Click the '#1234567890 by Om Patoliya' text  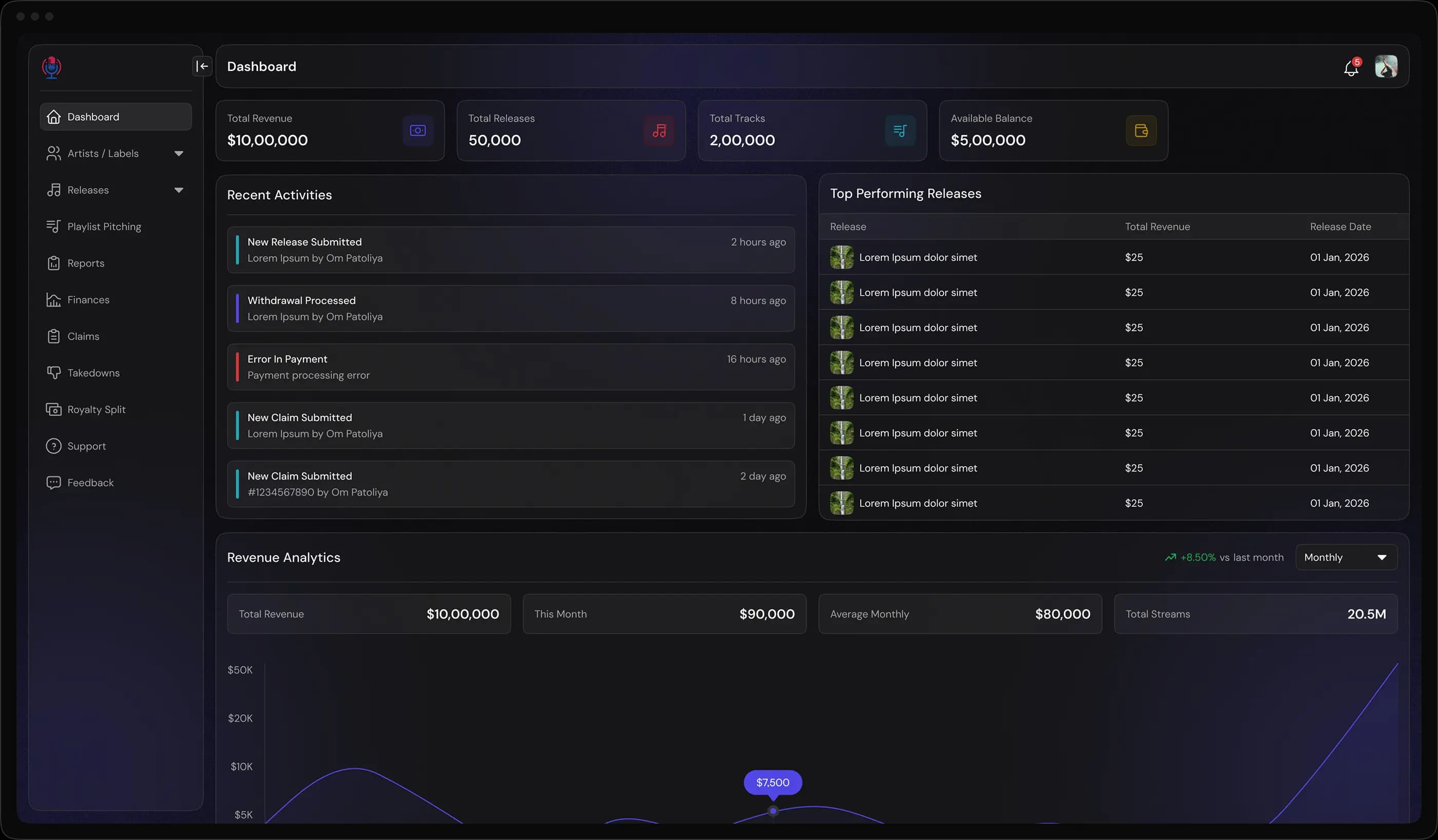pos(317,492)
